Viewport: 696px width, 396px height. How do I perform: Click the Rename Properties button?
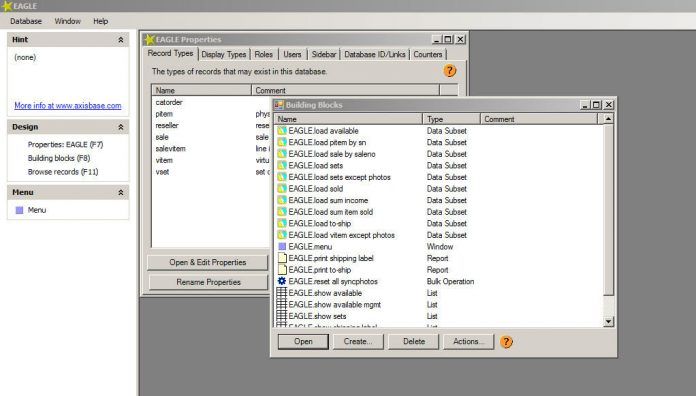click(x=209, y=282)
